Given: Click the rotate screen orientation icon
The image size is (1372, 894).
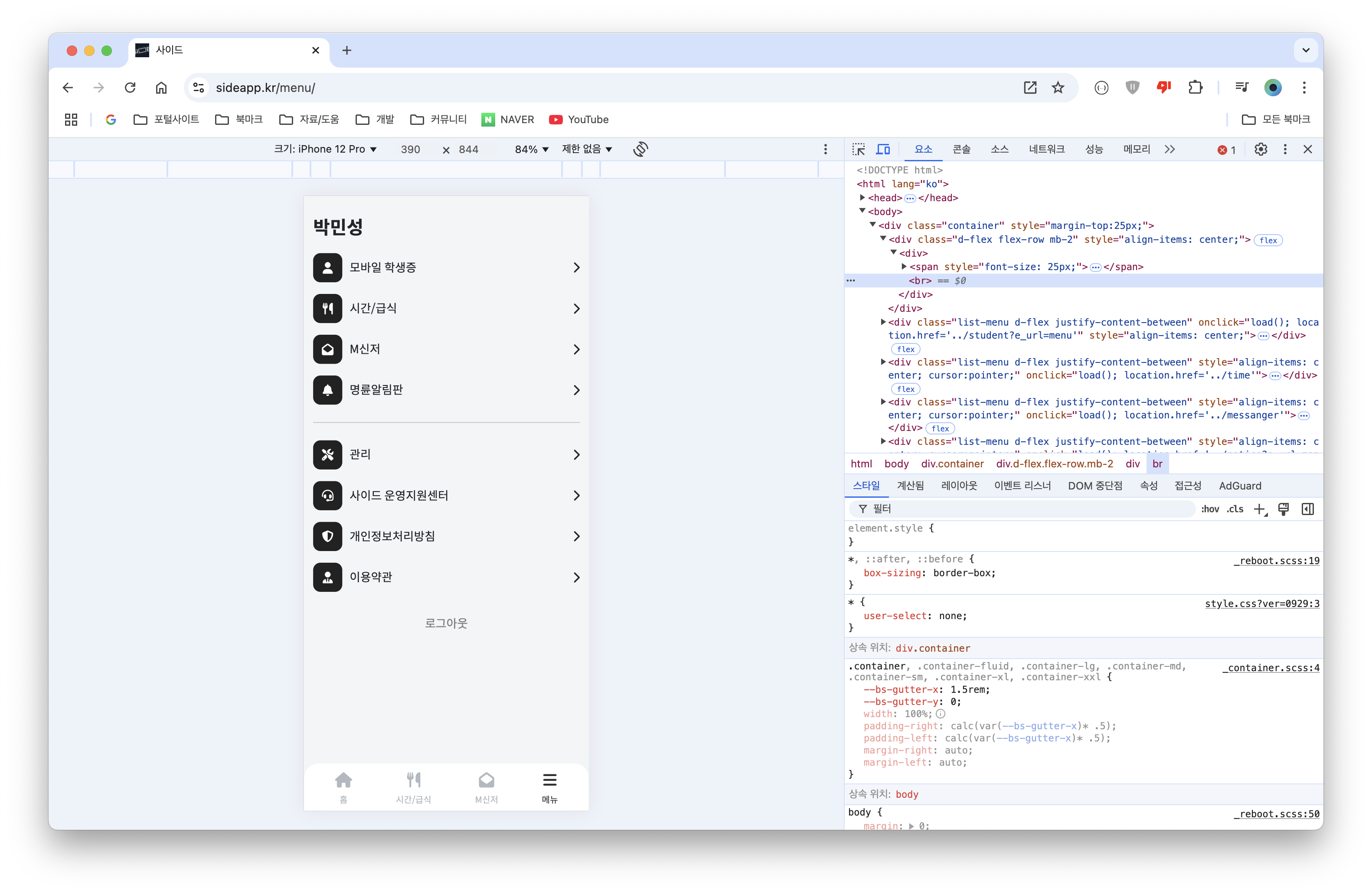Looking at the screenshot, I should (x=640, y=149).
